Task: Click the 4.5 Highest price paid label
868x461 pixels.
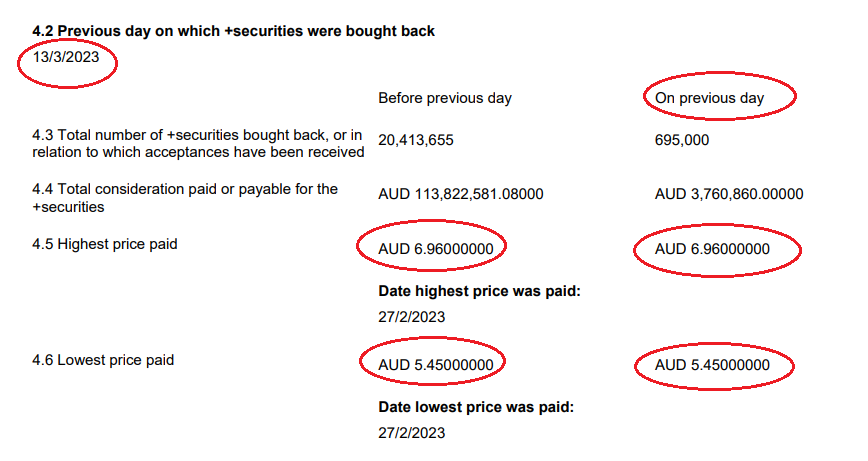Action: [x=105, y=244]
